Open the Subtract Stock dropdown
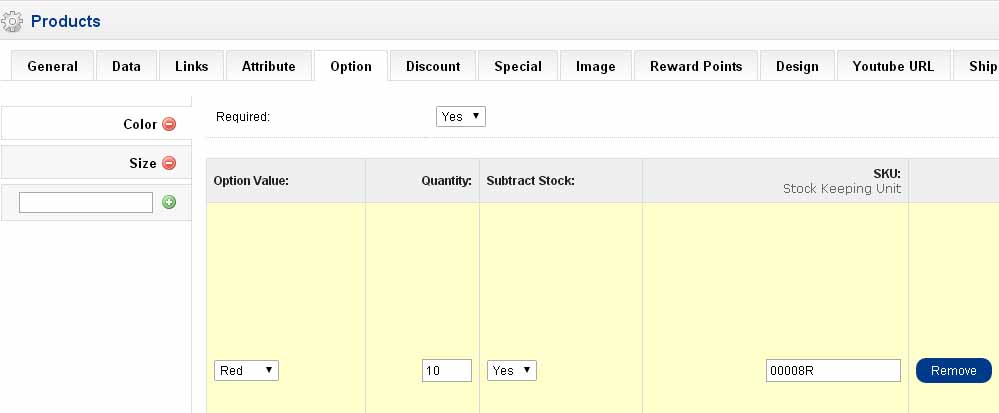Screen dimensions: 999x413 pyautogui.click(x=512, y=370)
